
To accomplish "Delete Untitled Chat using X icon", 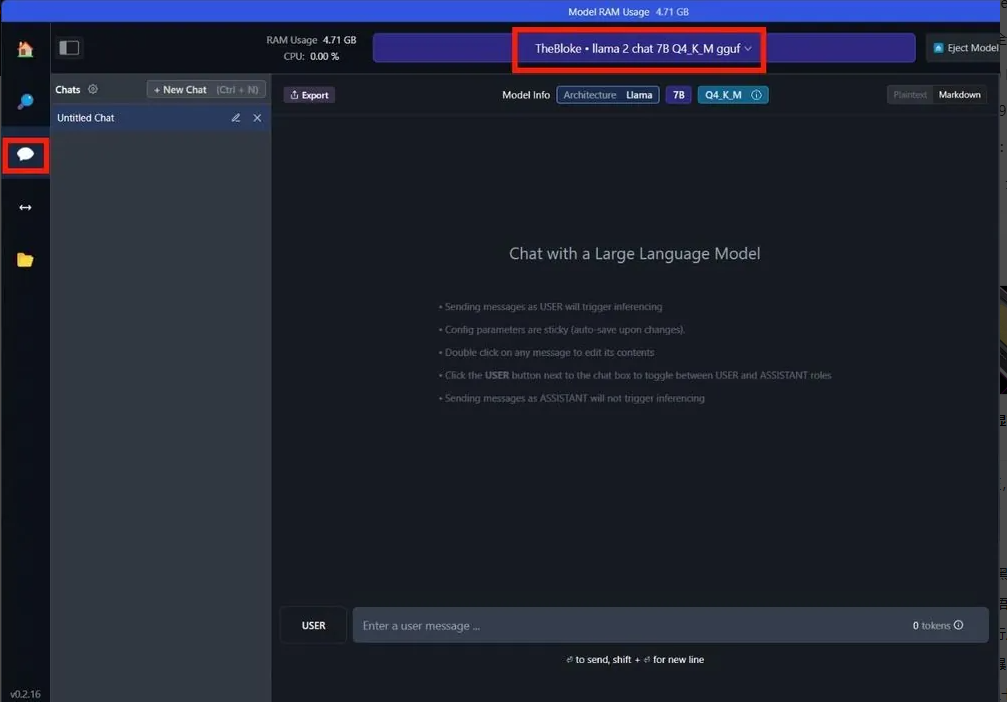I will click(257, 118).
